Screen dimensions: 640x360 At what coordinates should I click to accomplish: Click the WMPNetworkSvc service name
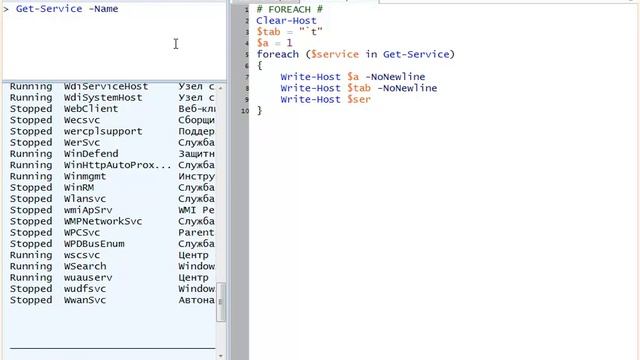tap(103, 221)
